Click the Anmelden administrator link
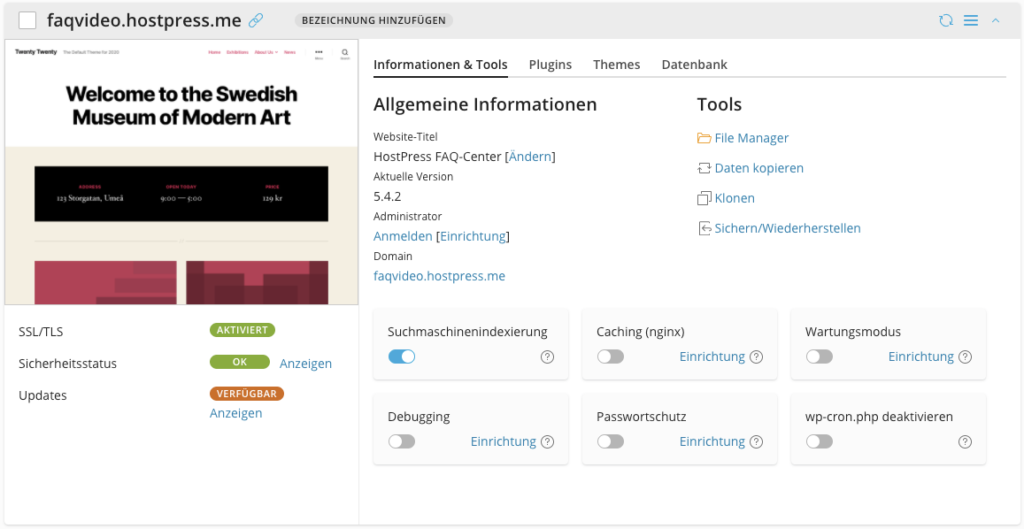Image resolution: width=1024 pixels, height=529 pixels. coord(403,236)
